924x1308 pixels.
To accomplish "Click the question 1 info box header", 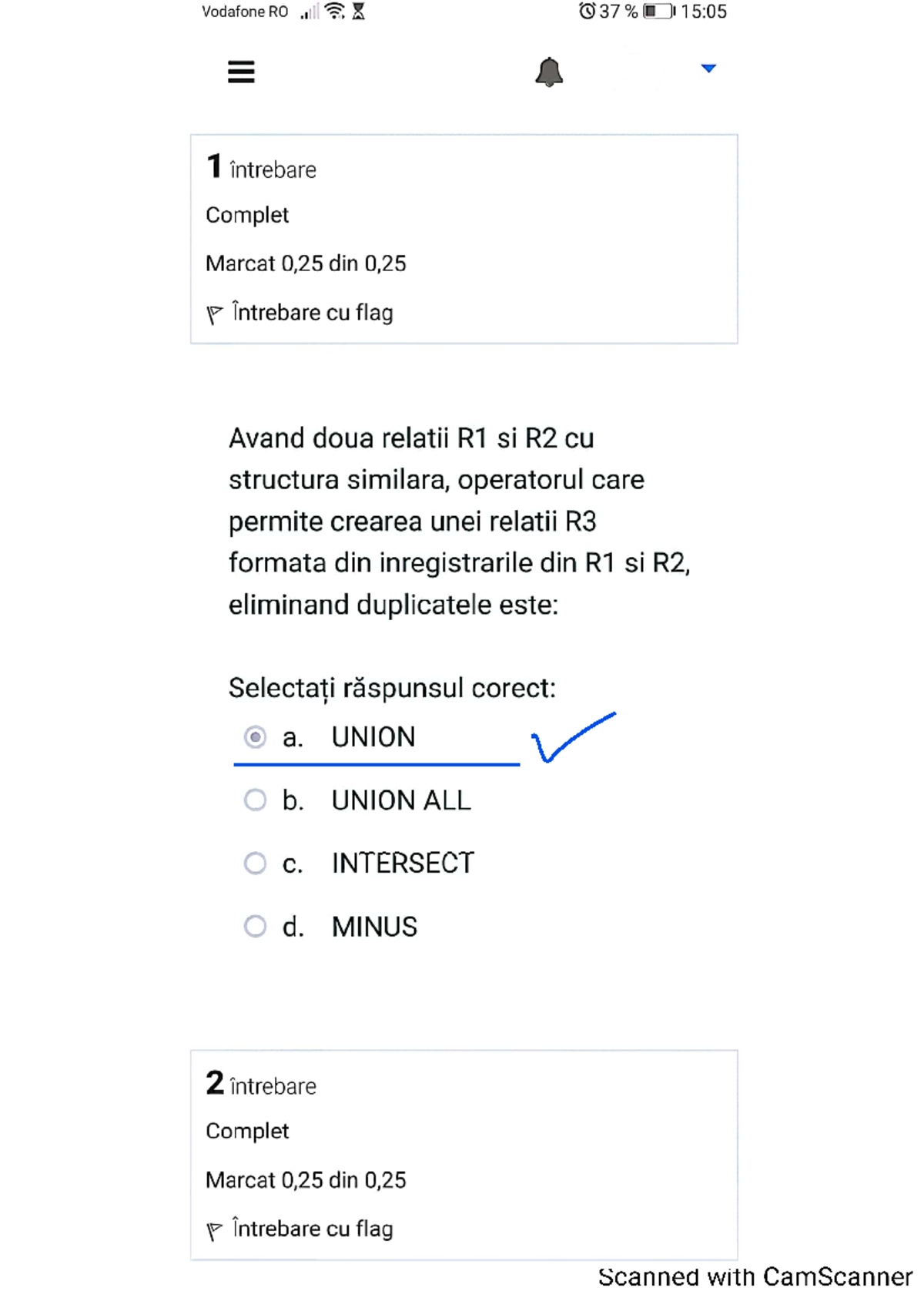I will pos(262,168).
